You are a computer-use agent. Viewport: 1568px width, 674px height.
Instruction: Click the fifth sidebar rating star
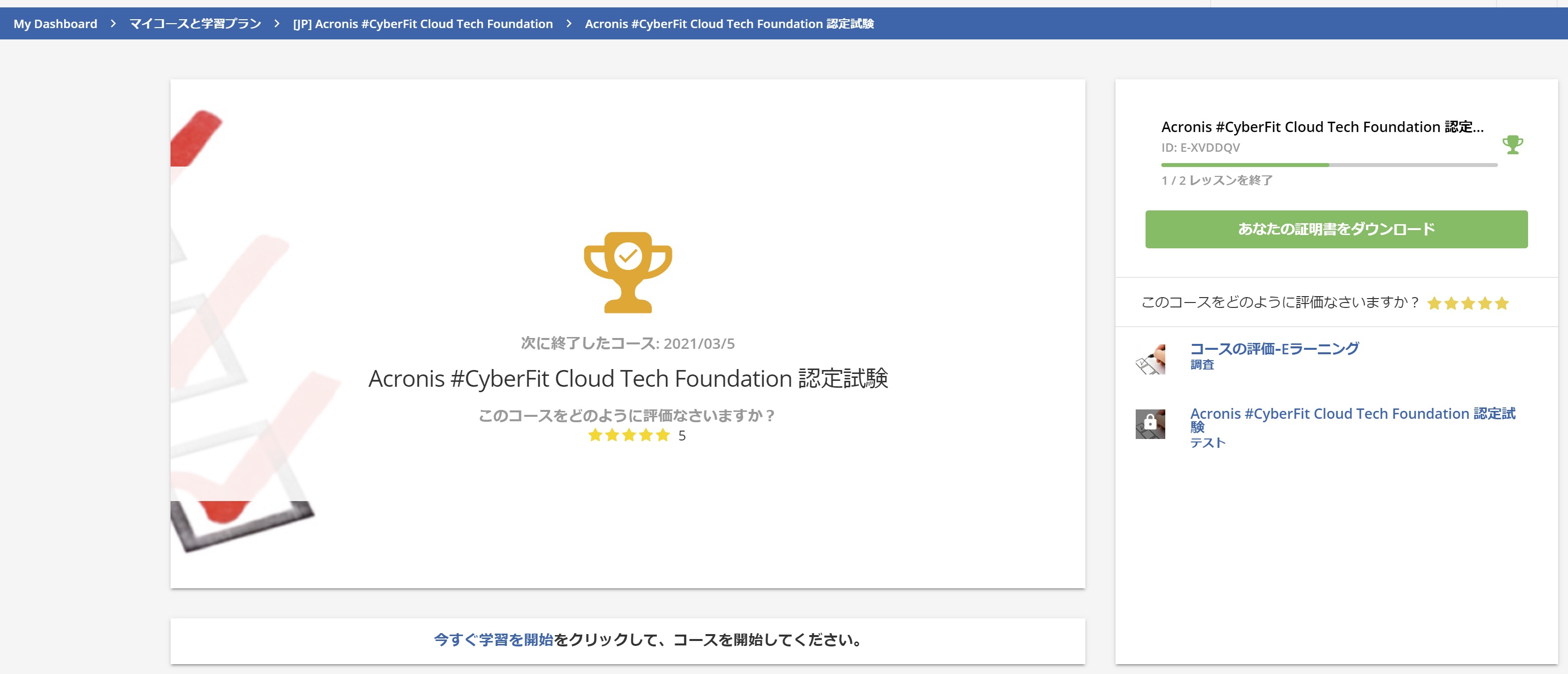1501,303
